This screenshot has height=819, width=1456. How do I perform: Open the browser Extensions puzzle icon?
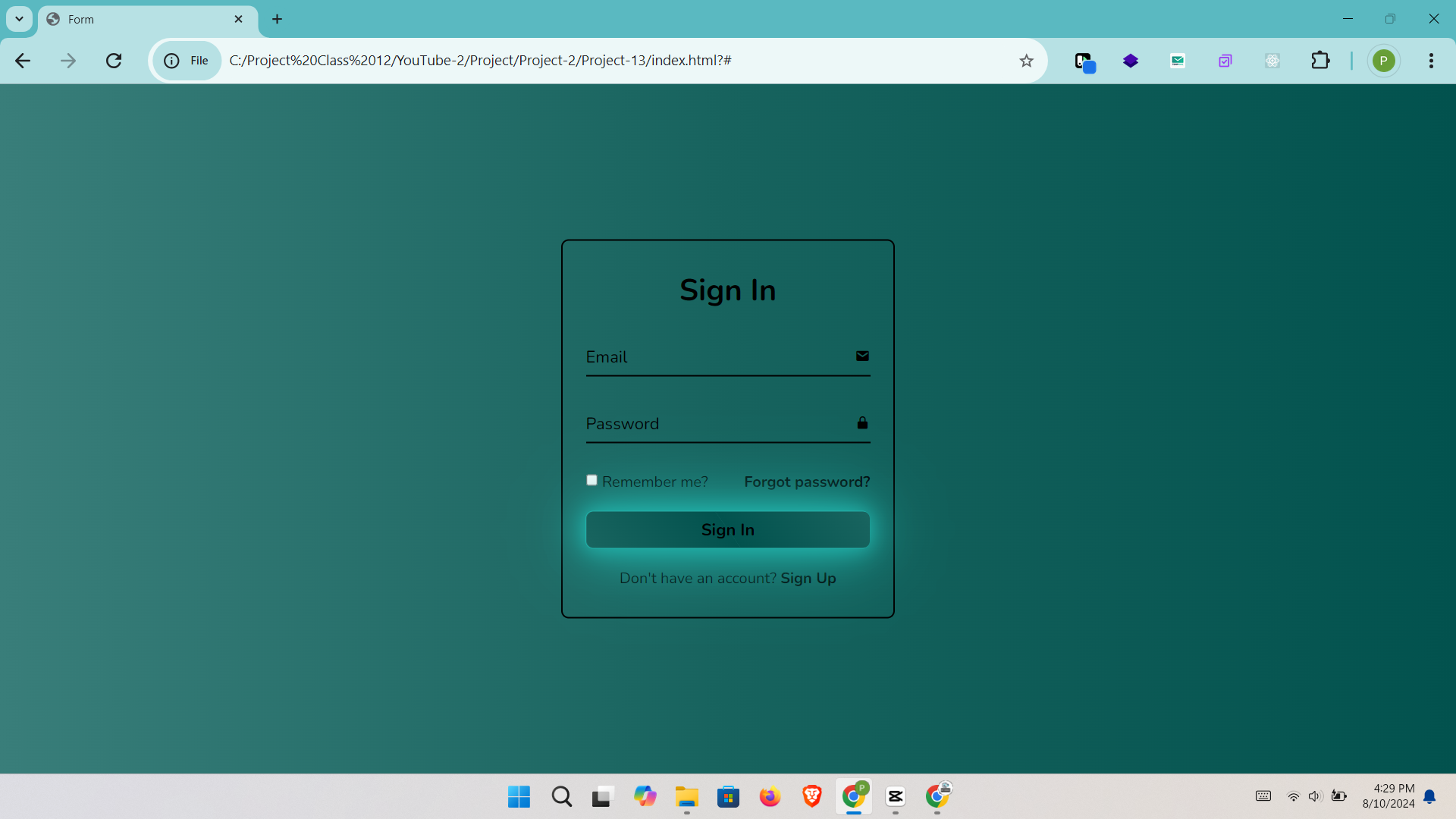pyautogui.click(x=1320, y=61)
